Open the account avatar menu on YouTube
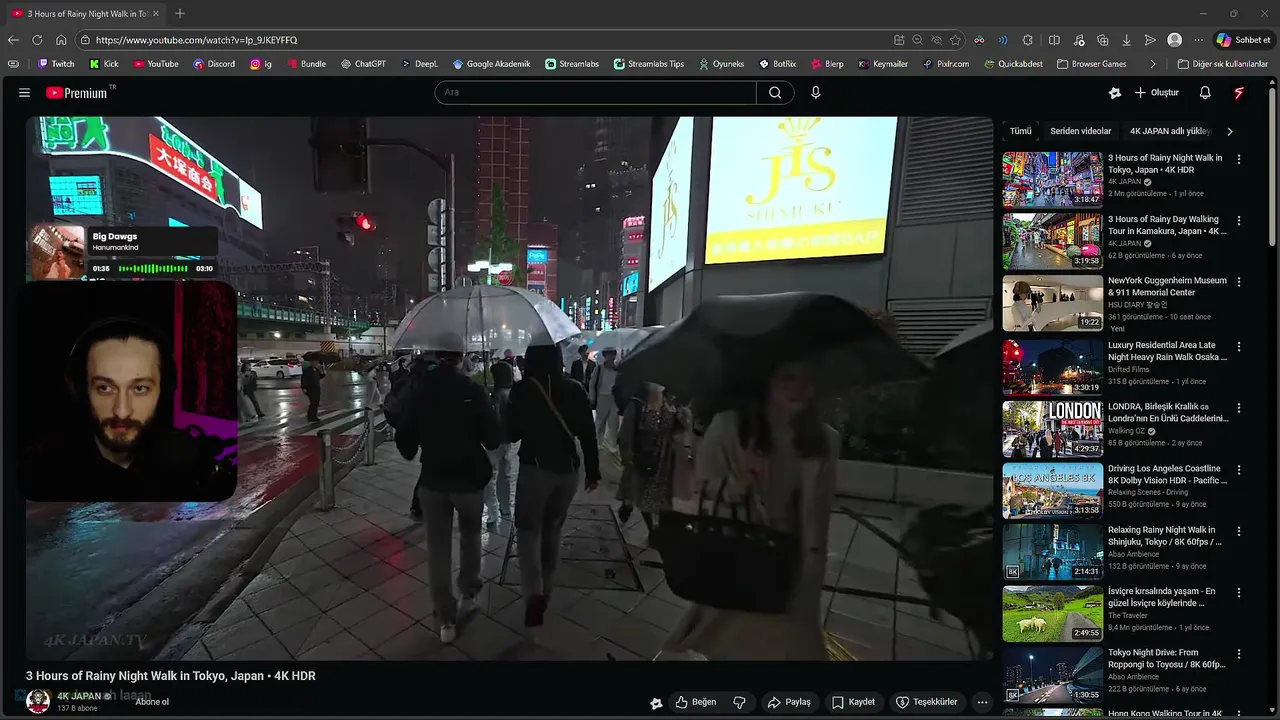The image size is (1280, 720). (1239, 92)
